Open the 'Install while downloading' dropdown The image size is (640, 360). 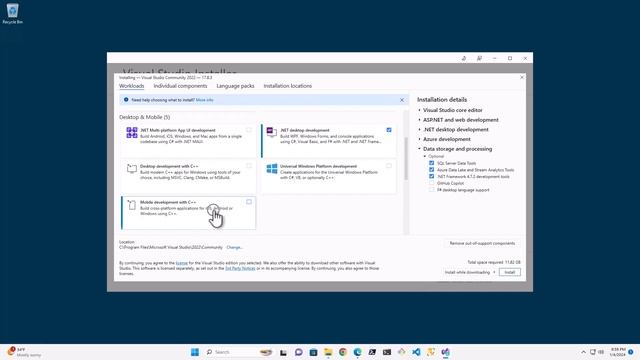[470, 272]
